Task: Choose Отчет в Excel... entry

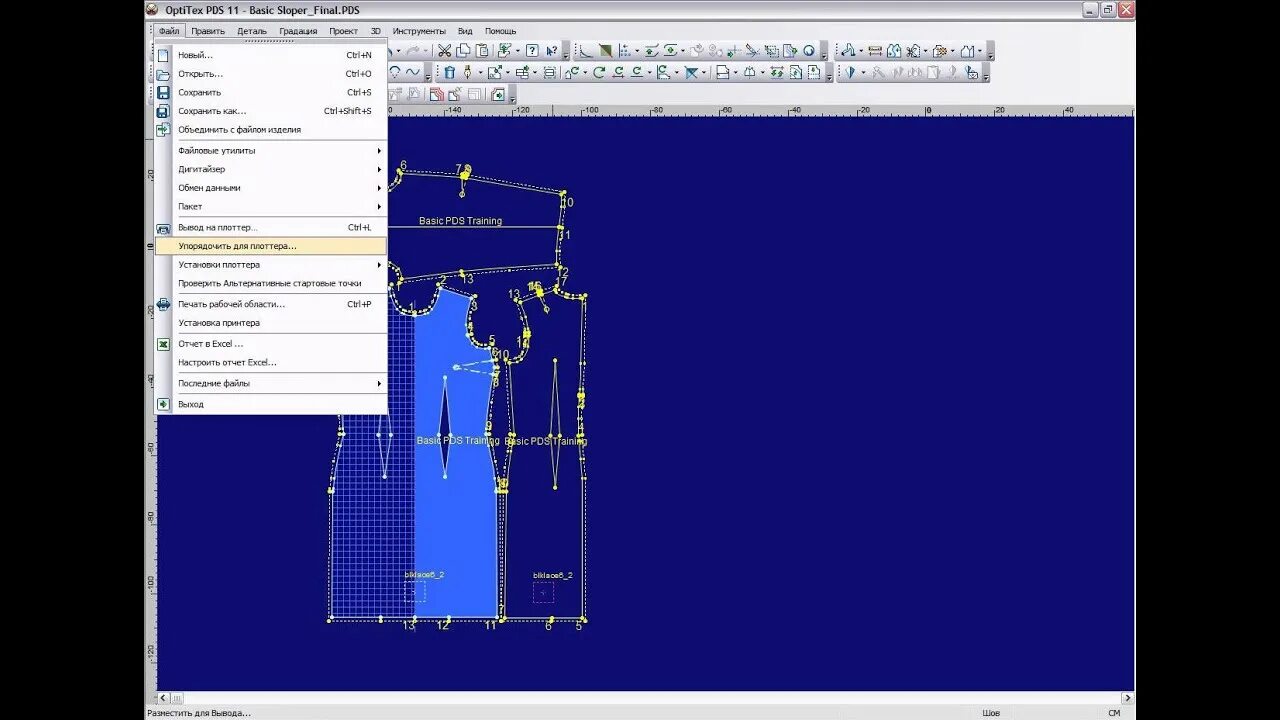Action: 271,343
